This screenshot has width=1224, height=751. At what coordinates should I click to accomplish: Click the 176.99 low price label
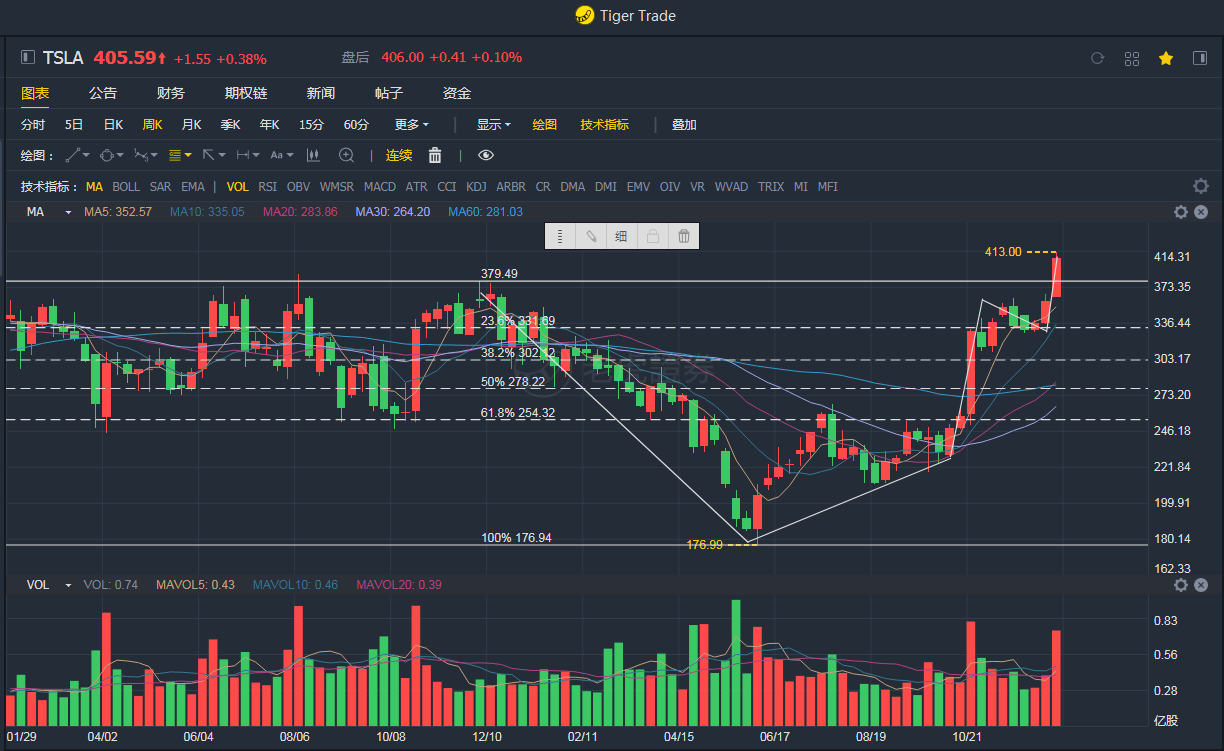(x=704, y=545)
